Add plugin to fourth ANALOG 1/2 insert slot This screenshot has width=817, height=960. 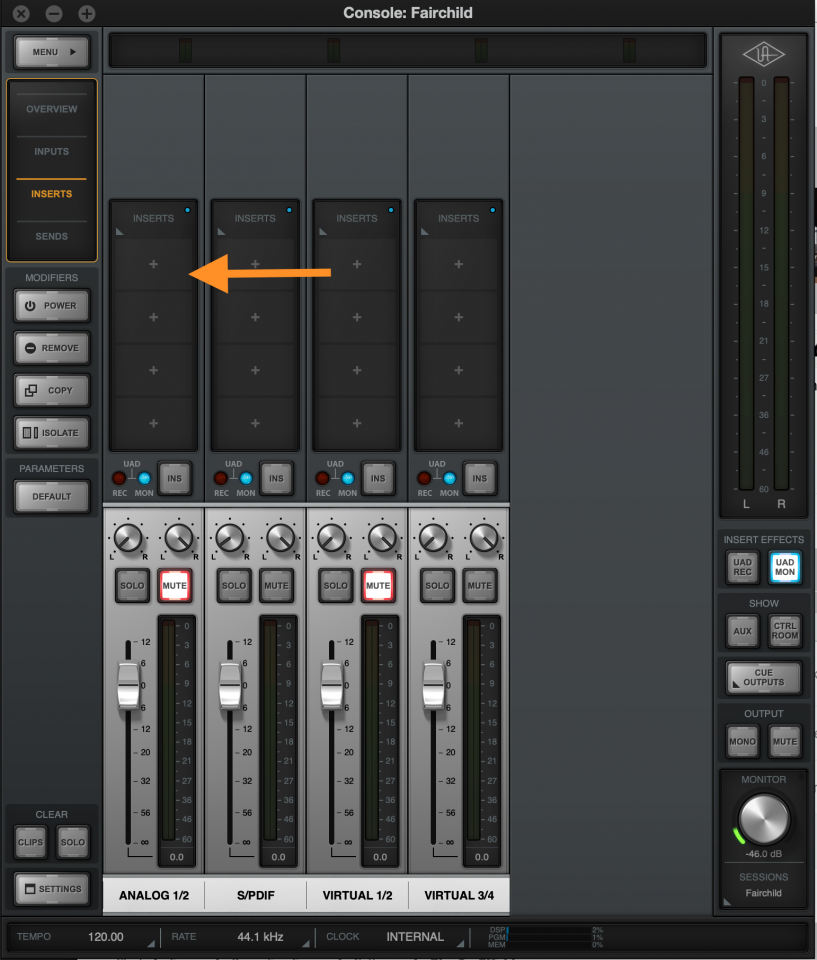click(153, 423)
